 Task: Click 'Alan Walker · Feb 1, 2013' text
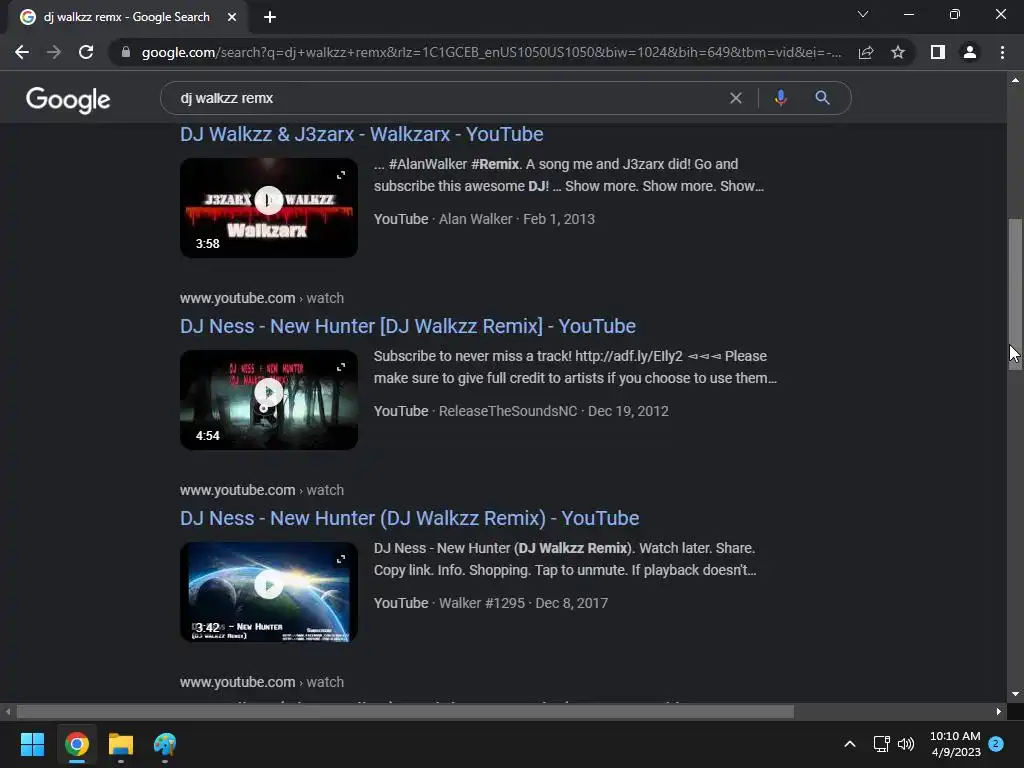coord(517,219)
